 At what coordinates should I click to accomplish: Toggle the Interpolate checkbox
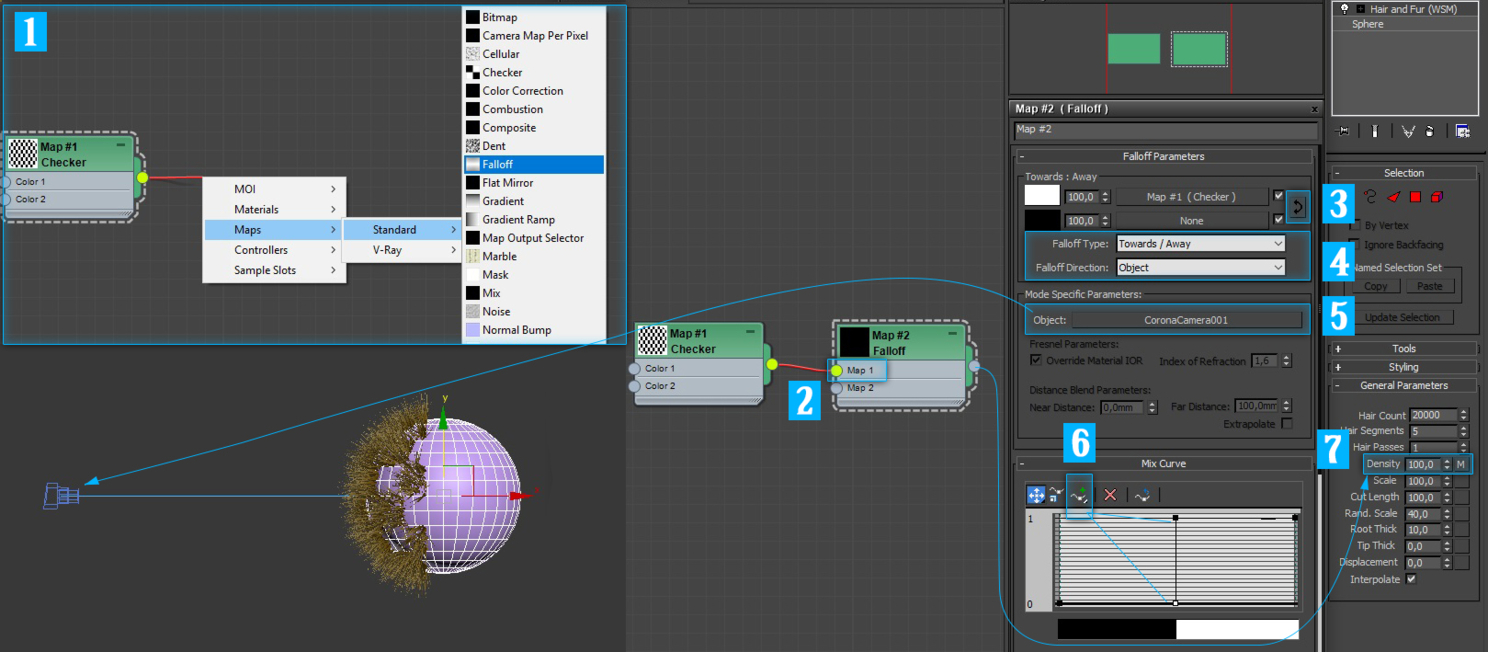coord(1411,580)
